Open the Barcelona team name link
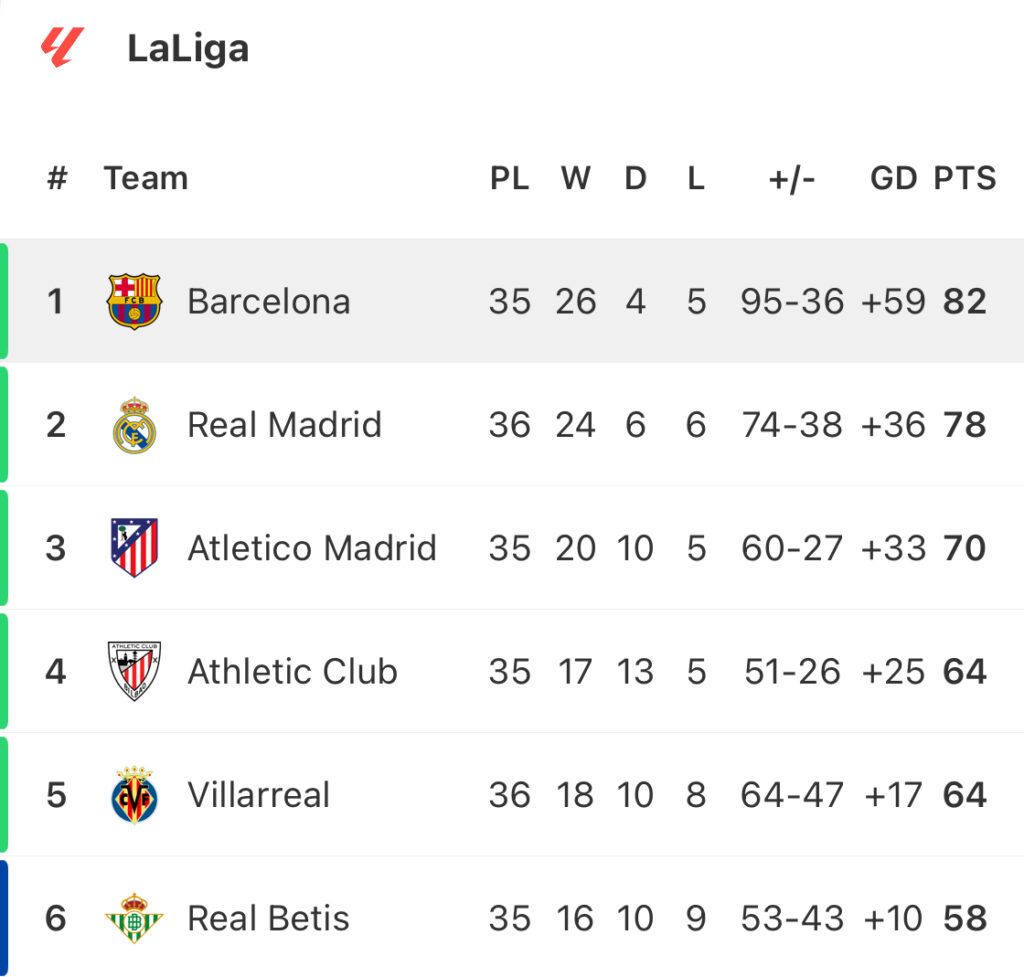Image resolution: width=1024 pixels, height=977 pixels. pos(268,302)
